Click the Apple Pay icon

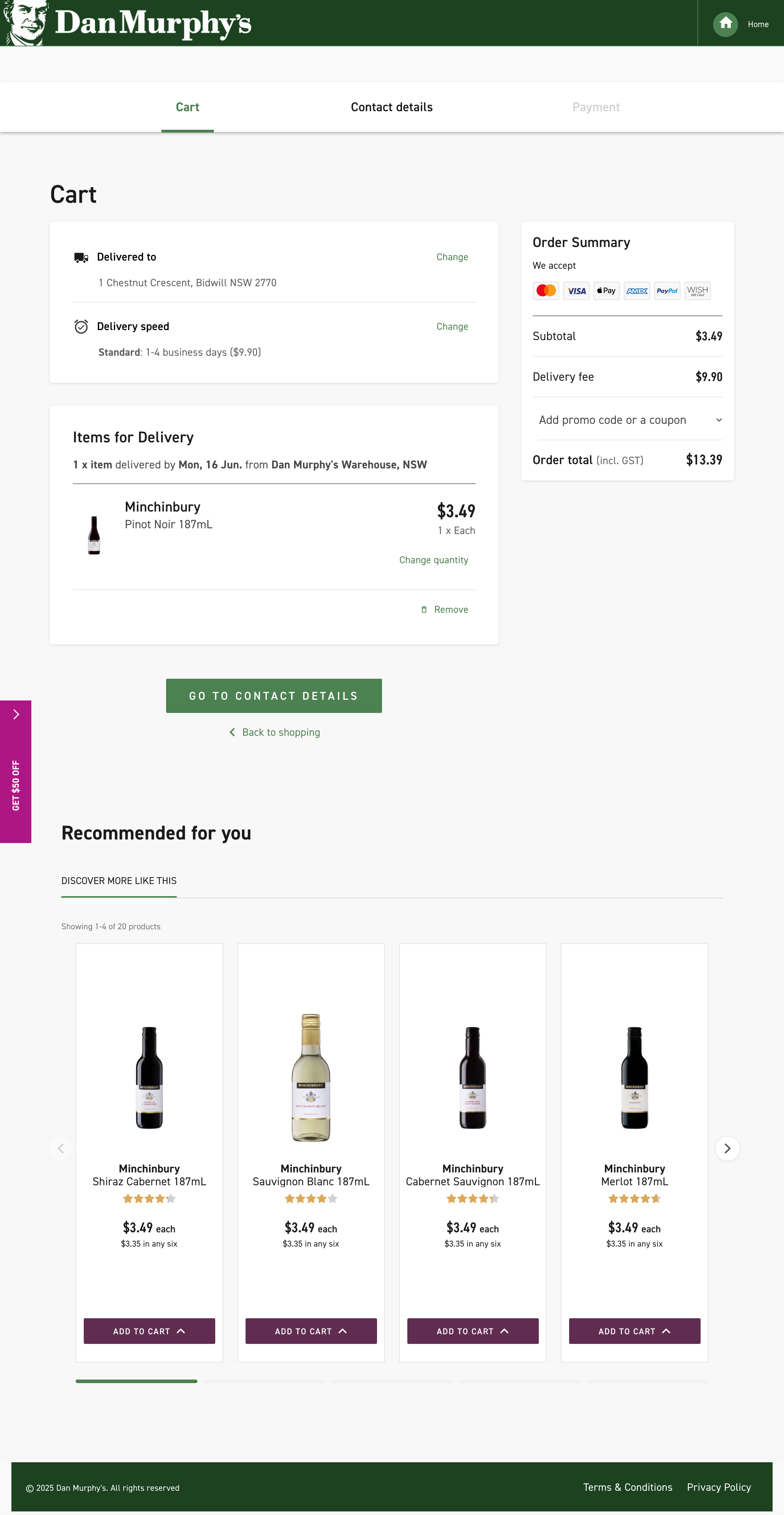point(606,290)
